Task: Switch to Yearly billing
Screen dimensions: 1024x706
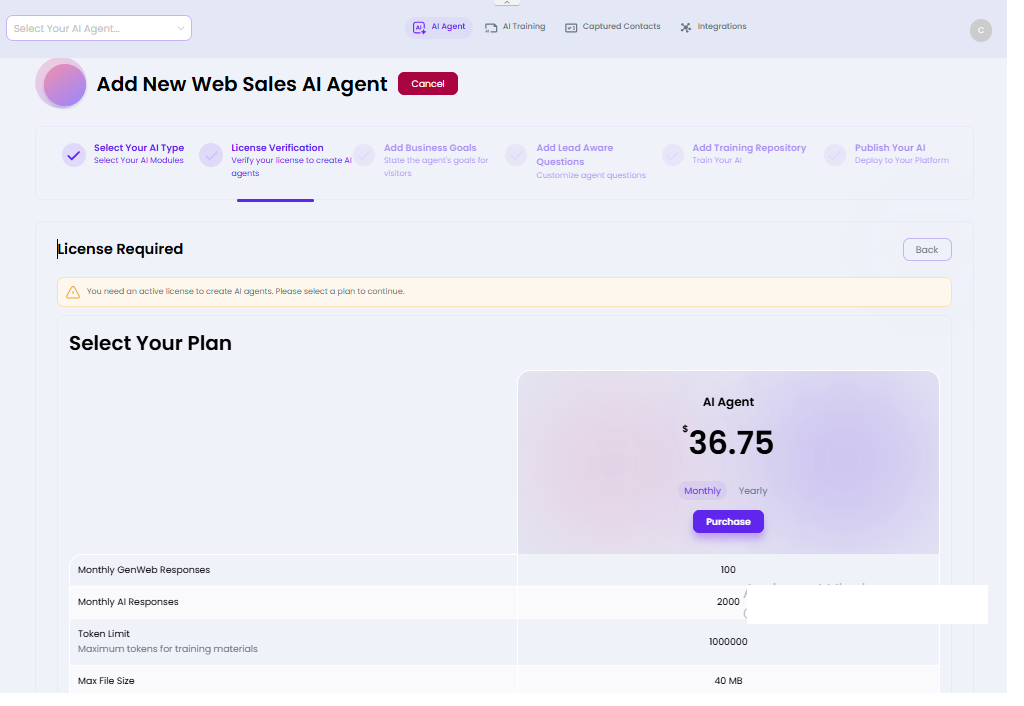Action: [x=753, y=491]
